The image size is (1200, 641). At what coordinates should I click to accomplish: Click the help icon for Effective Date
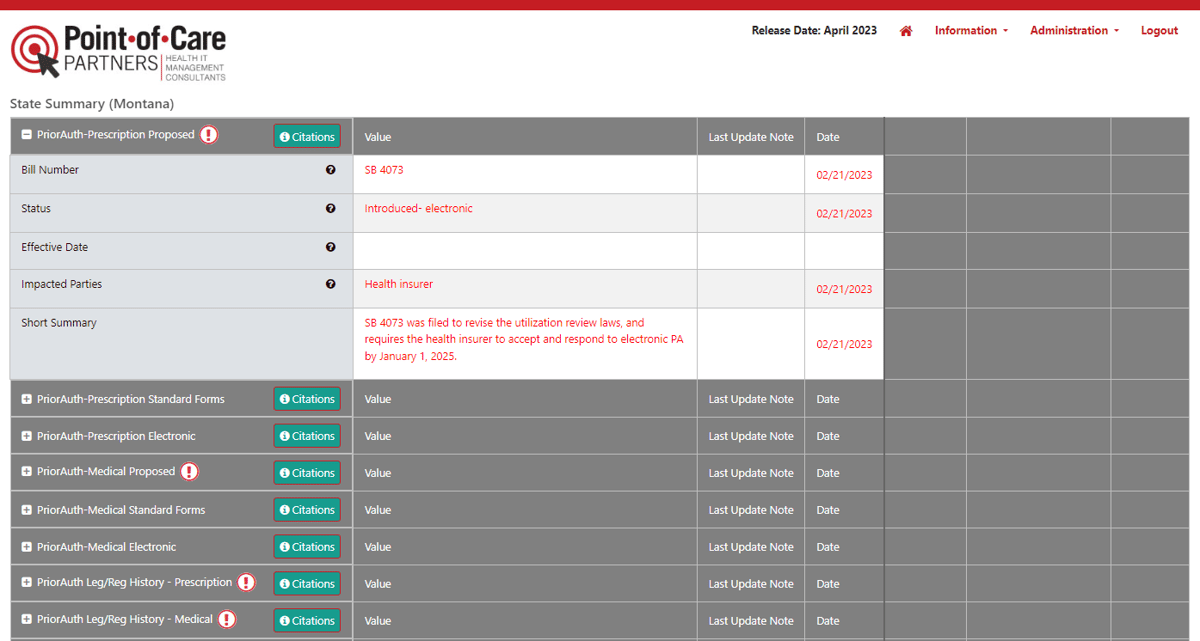(331, 247)
